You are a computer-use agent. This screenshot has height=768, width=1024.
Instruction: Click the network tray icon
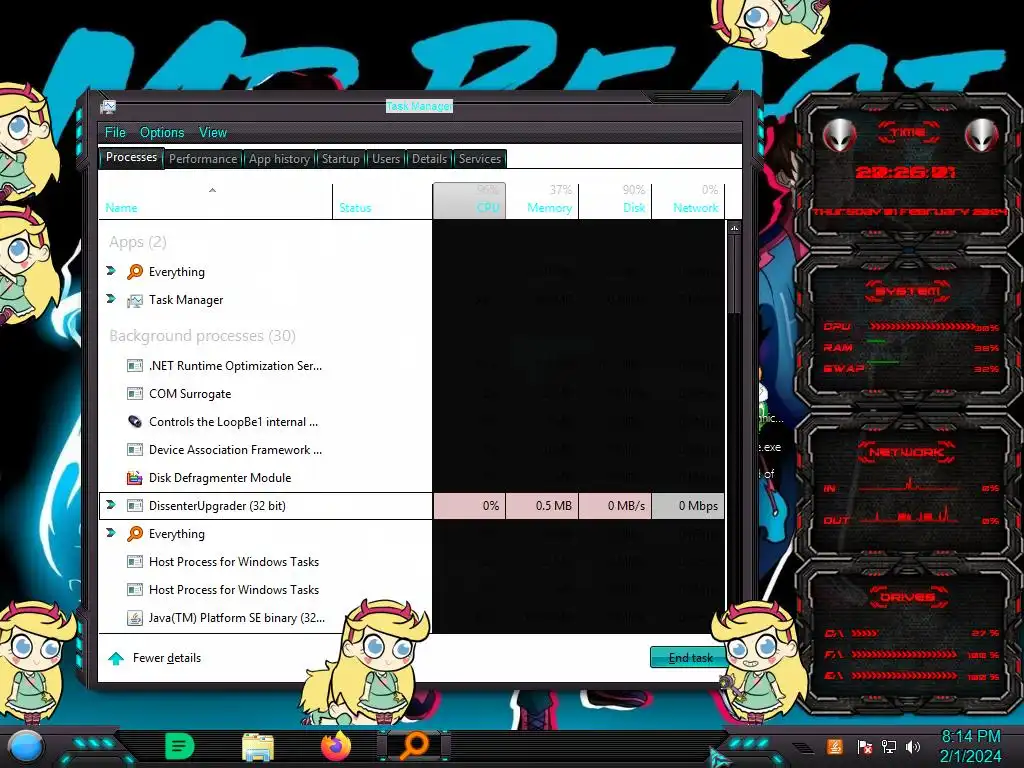pyautogui.click(x=889, y=746)
